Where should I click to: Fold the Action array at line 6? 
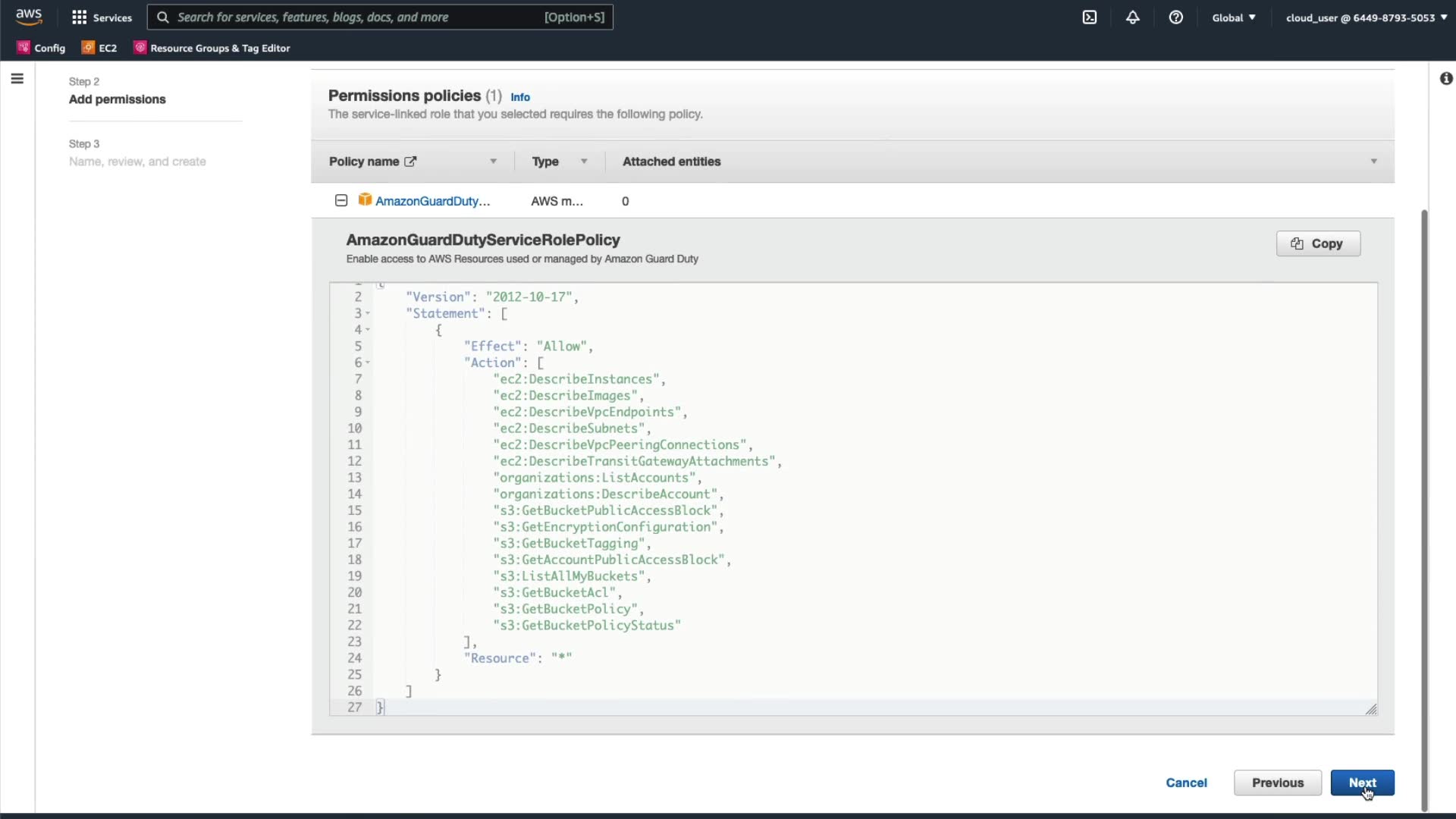[x=368, y=363]
